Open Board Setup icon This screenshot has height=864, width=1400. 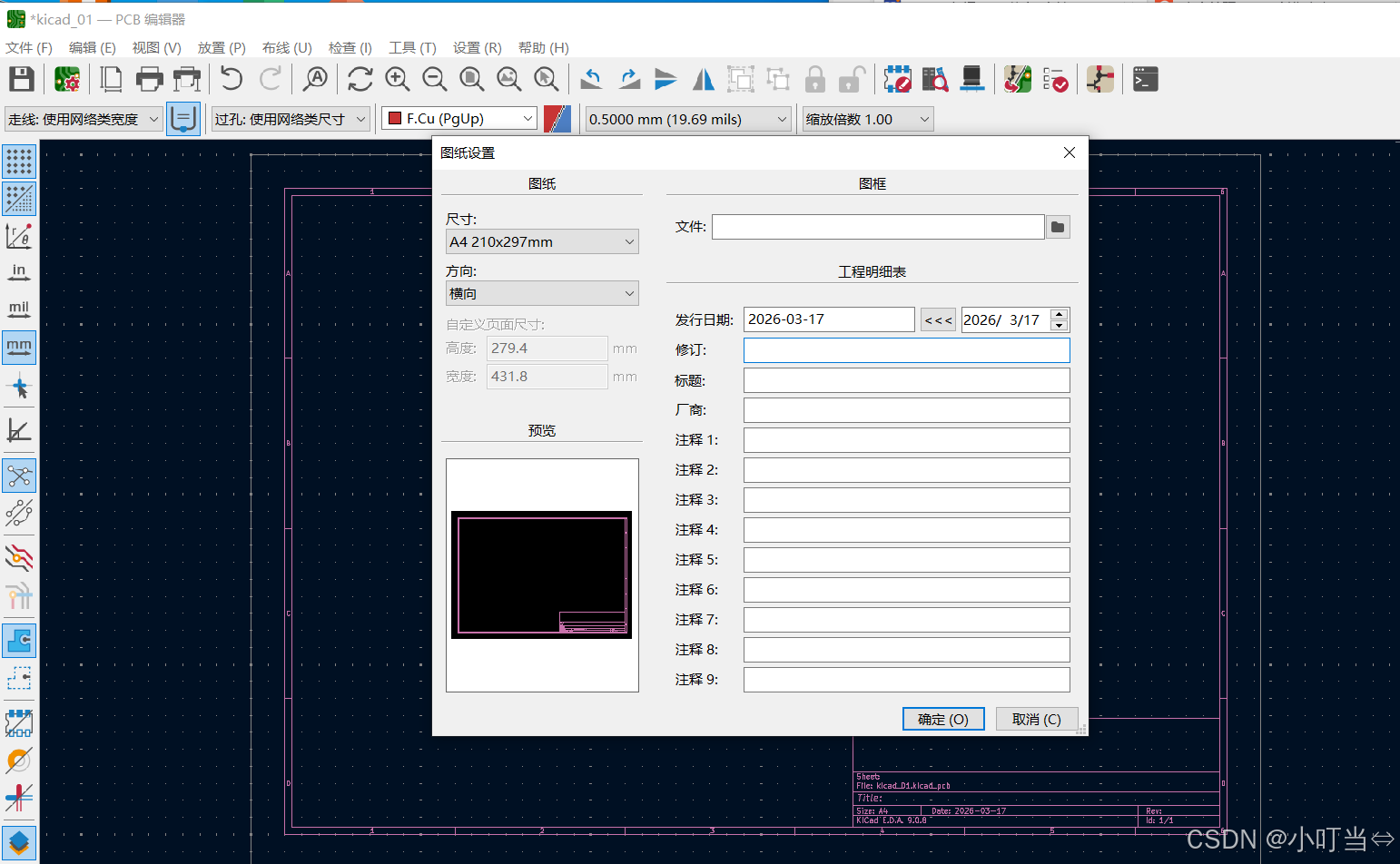(x=67, y=80)
